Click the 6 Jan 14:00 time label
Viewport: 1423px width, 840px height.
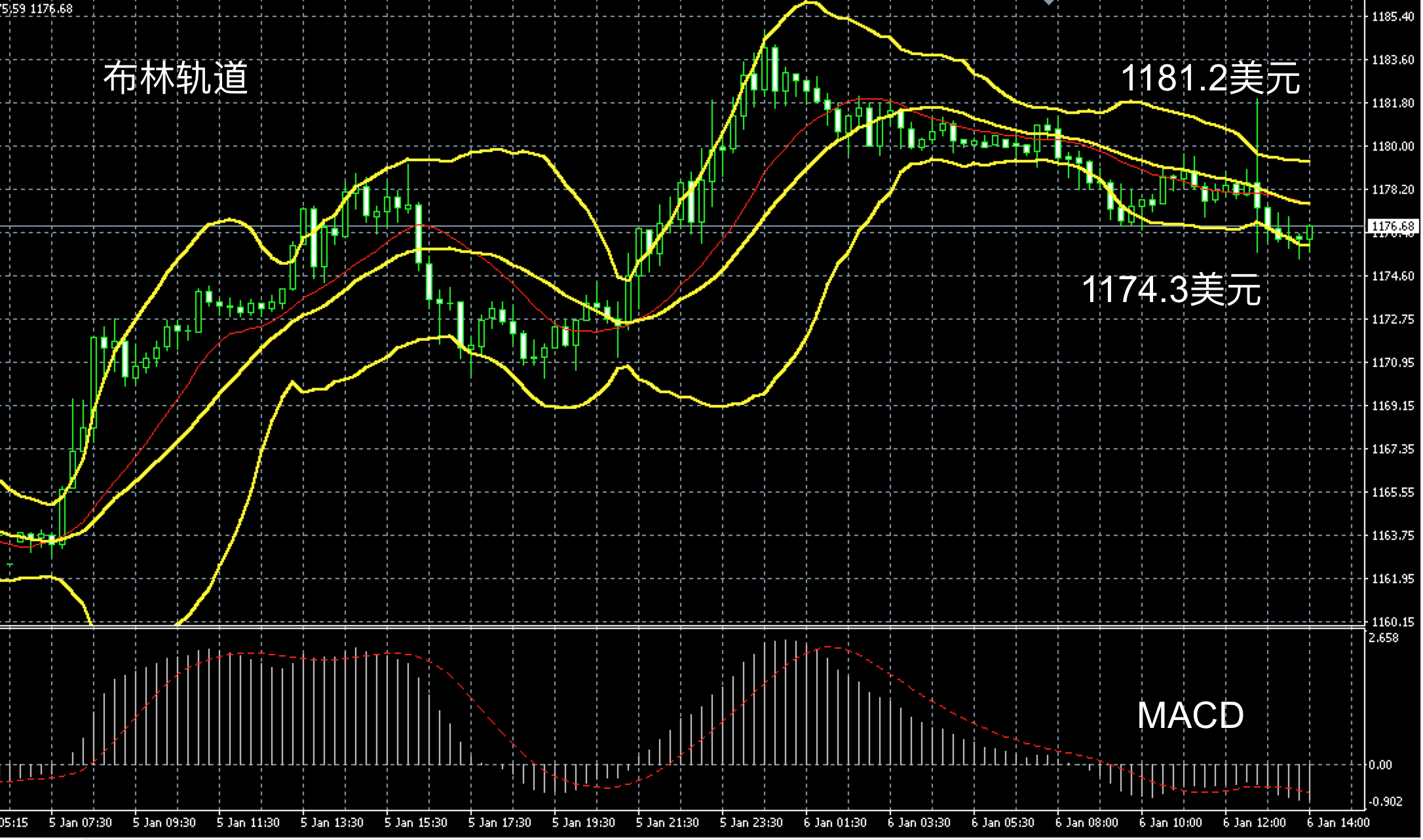point(1338,823)
